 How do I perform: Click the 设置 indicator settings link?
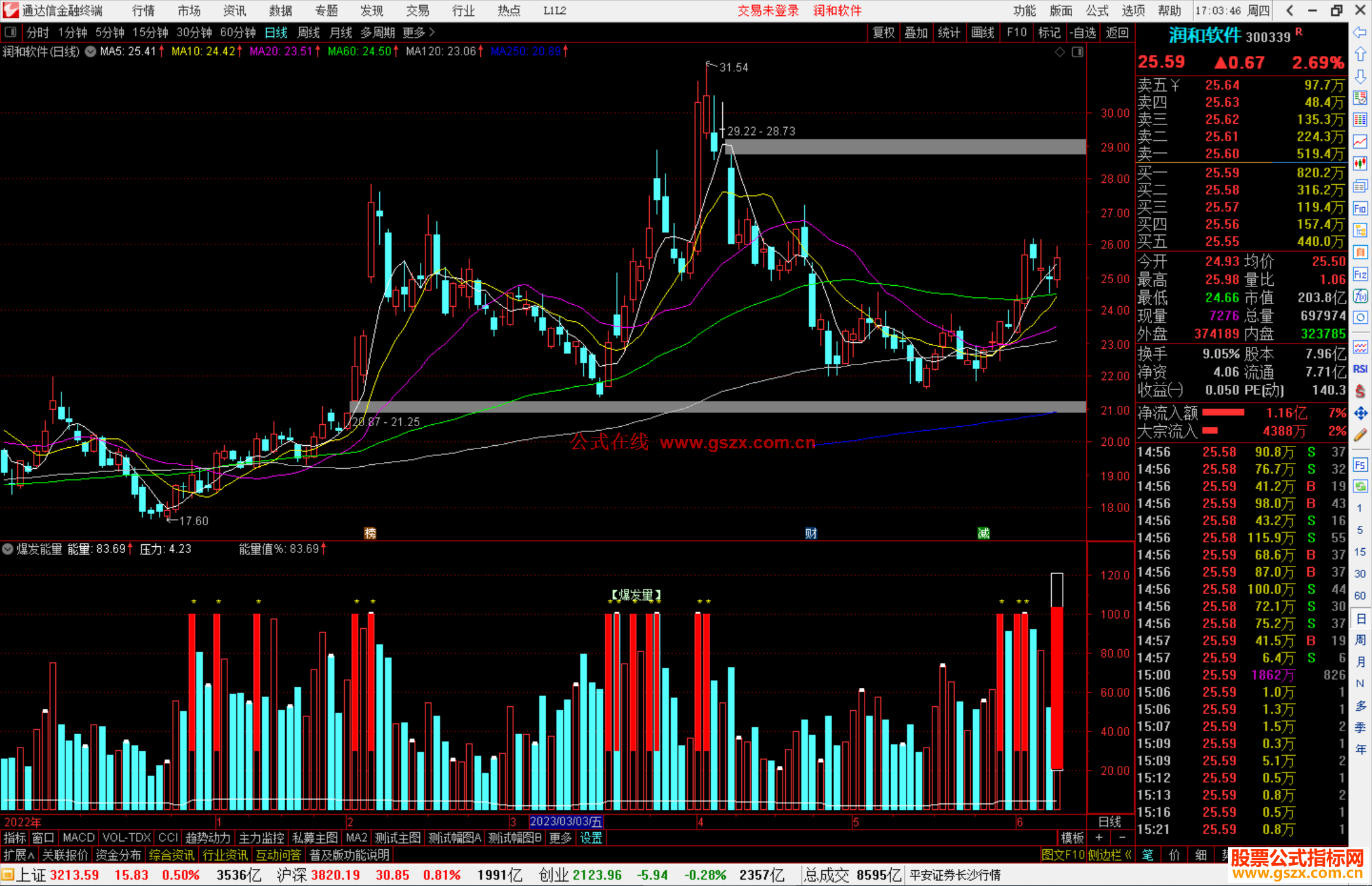pyautogui.click(x=591, y=838)
